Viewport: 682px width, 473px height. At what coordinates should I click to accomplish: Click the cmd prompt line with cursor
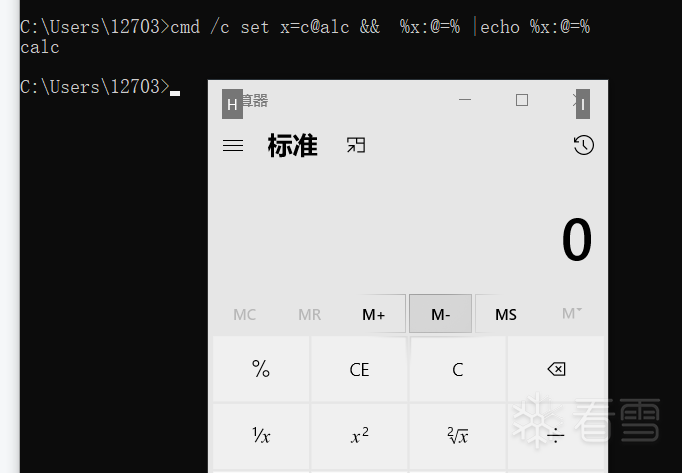pyautogui.click(x=100, y=87)
